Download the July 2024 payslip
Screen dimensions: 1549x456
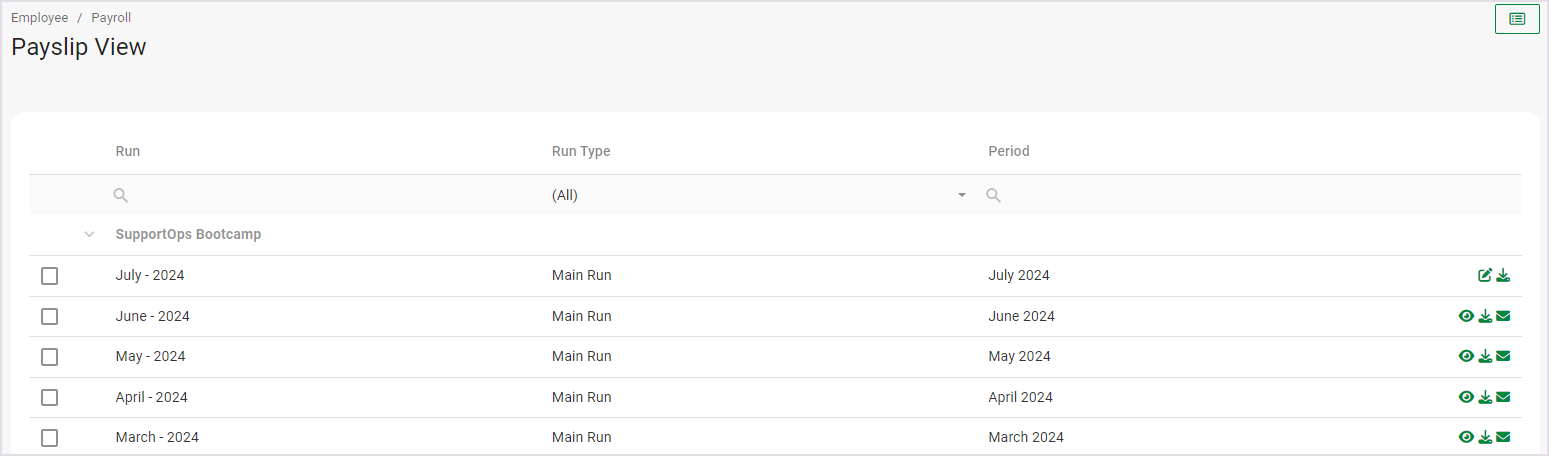point(1503,276)
